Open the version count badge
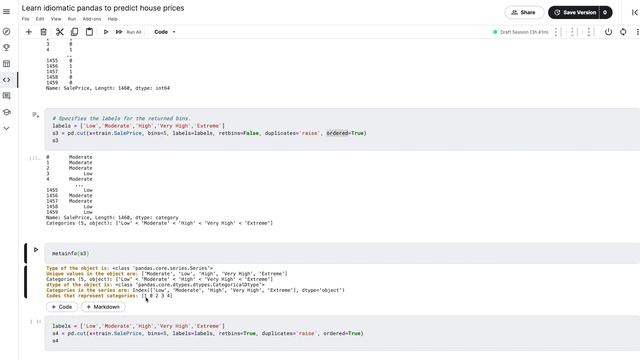 (605, 12)
